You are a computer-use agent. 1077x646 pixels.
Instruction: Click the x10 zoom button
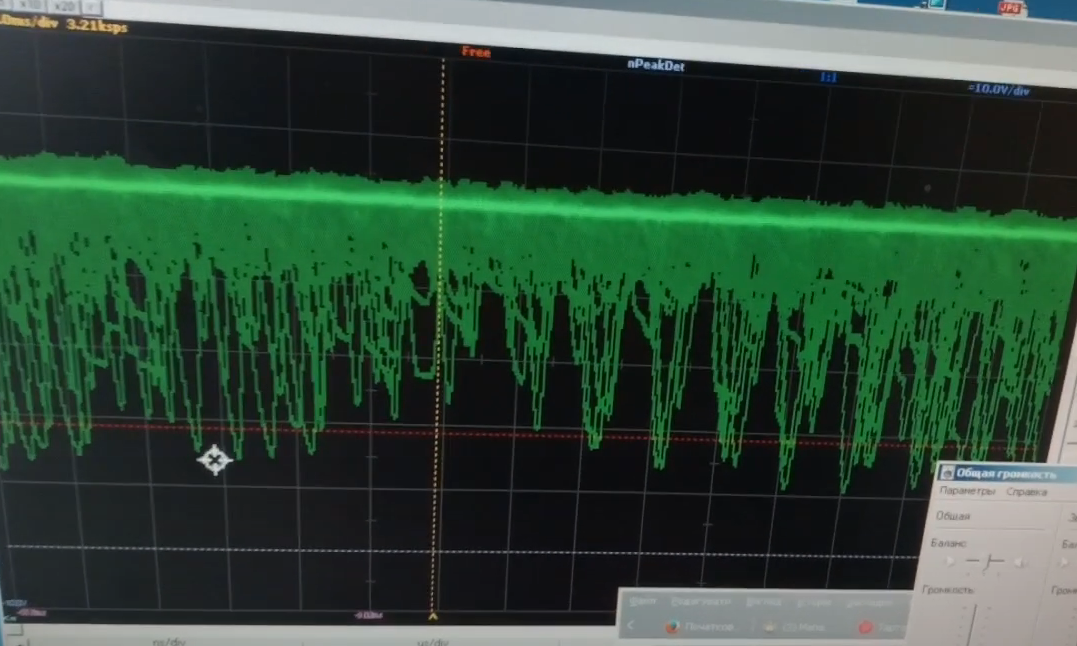click(32, 5)
